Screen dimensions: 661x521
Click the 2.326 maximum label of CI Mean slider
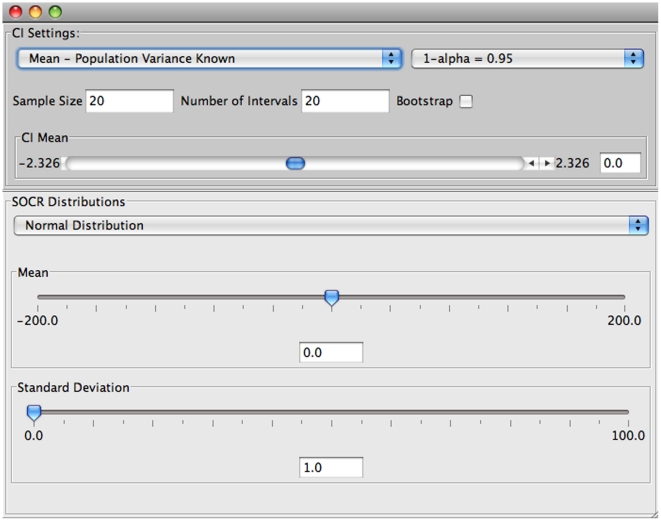tap(572, 163)
